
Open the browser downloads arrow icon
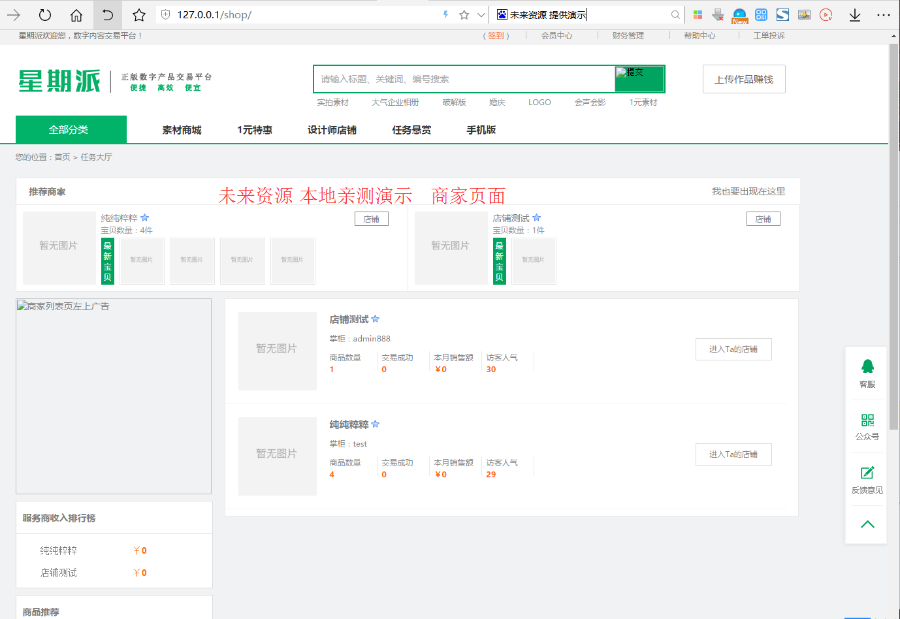pyautogui.click(x=855, y=15)
